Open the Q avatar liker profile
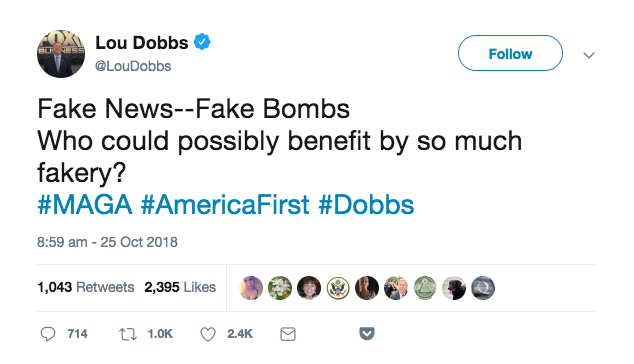The width and height of the screenshot is (634, 364). click(483, 288)
